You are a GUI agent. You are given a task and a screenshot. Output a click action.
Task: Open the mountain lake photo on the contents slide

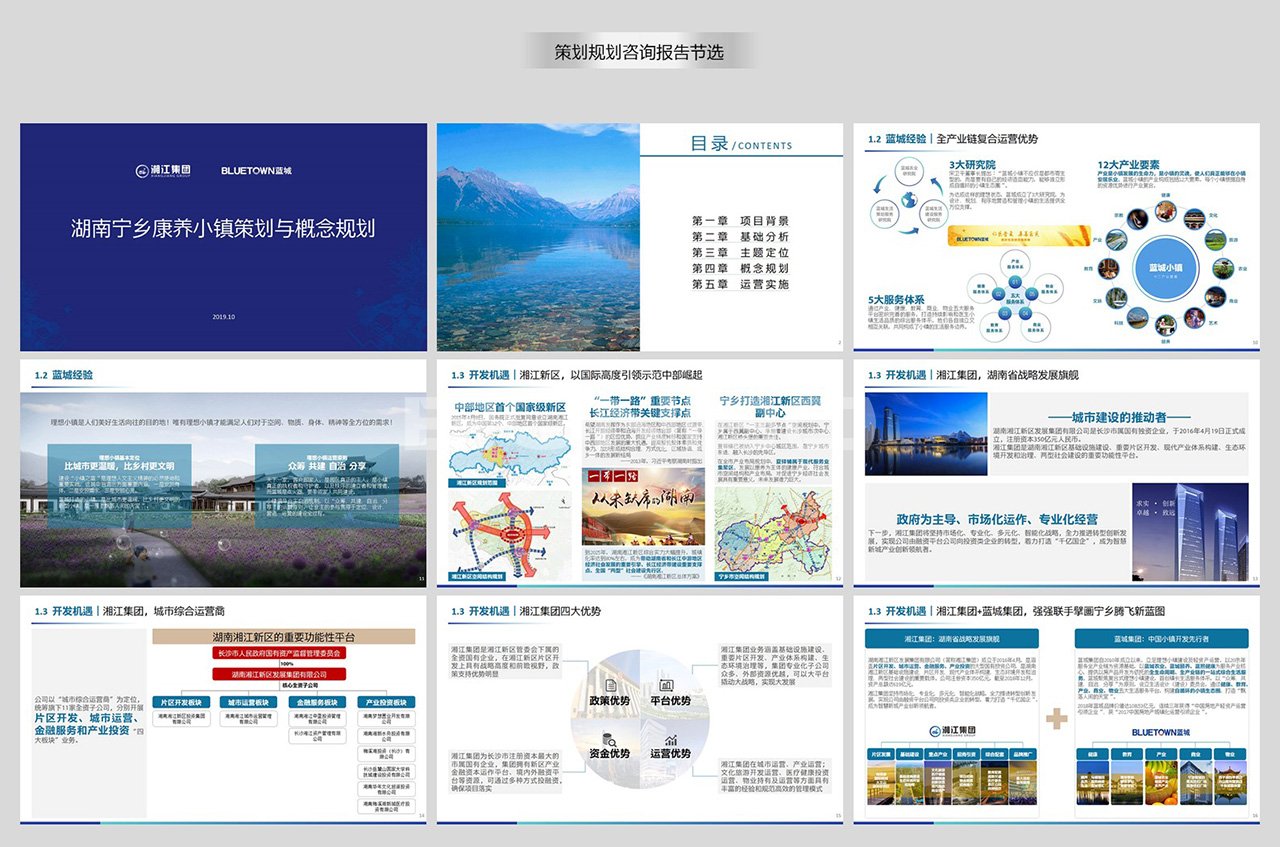[537, 235]
